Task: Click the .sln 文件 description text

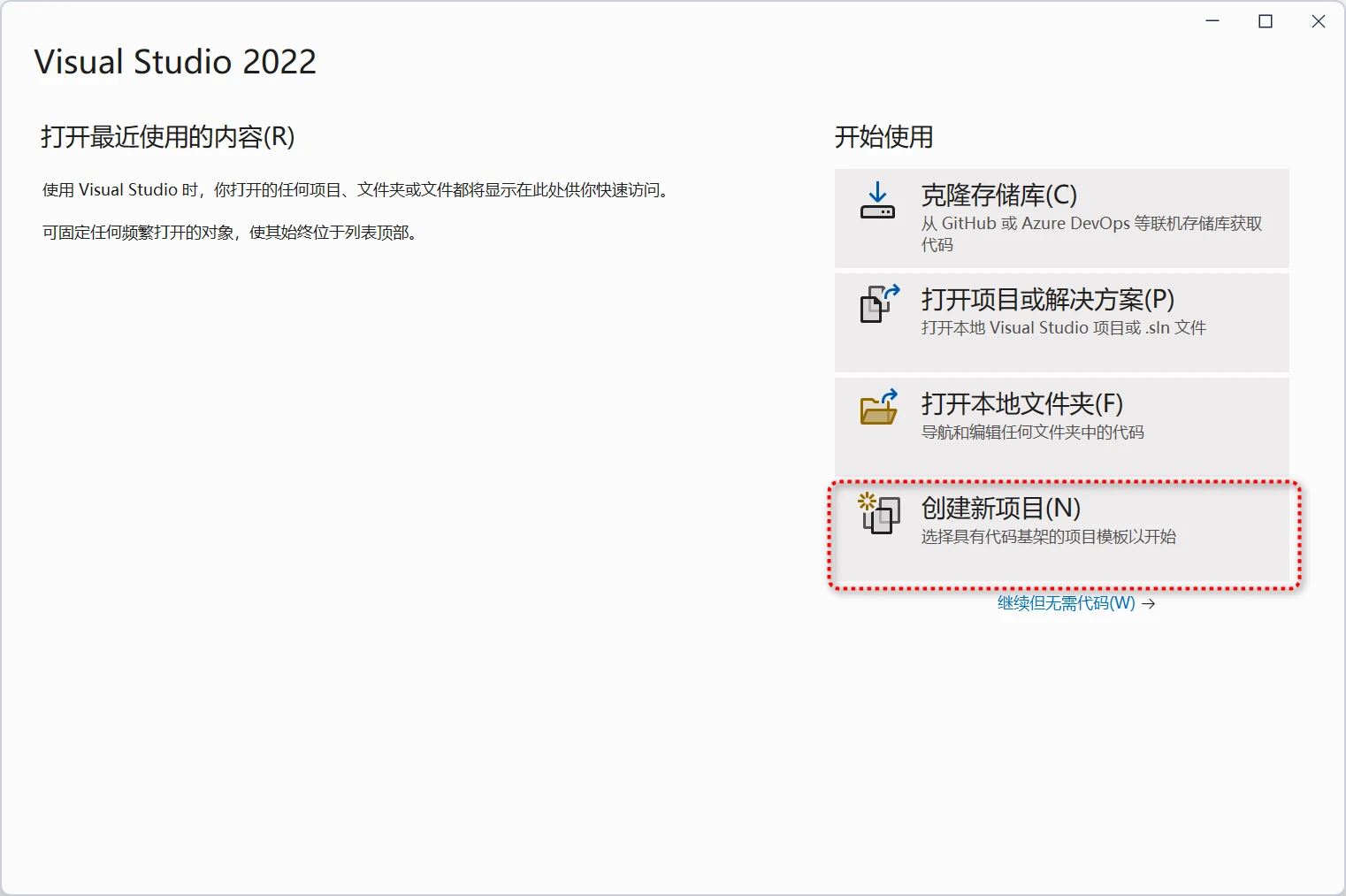Action: click(1063, 328)
